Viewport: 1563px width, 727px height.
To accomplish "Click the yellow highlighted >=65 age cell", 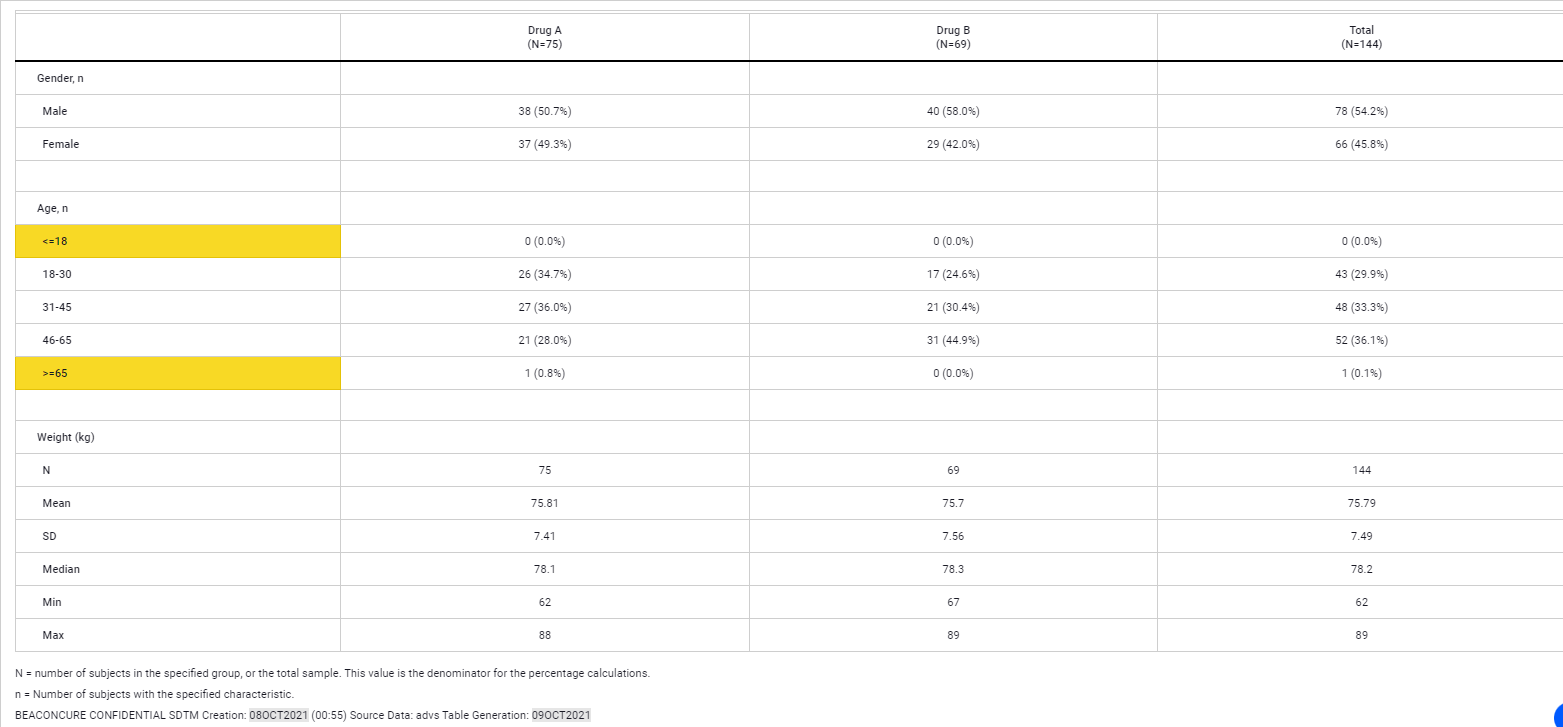I will pyautogui.click(x=178, y=373).
